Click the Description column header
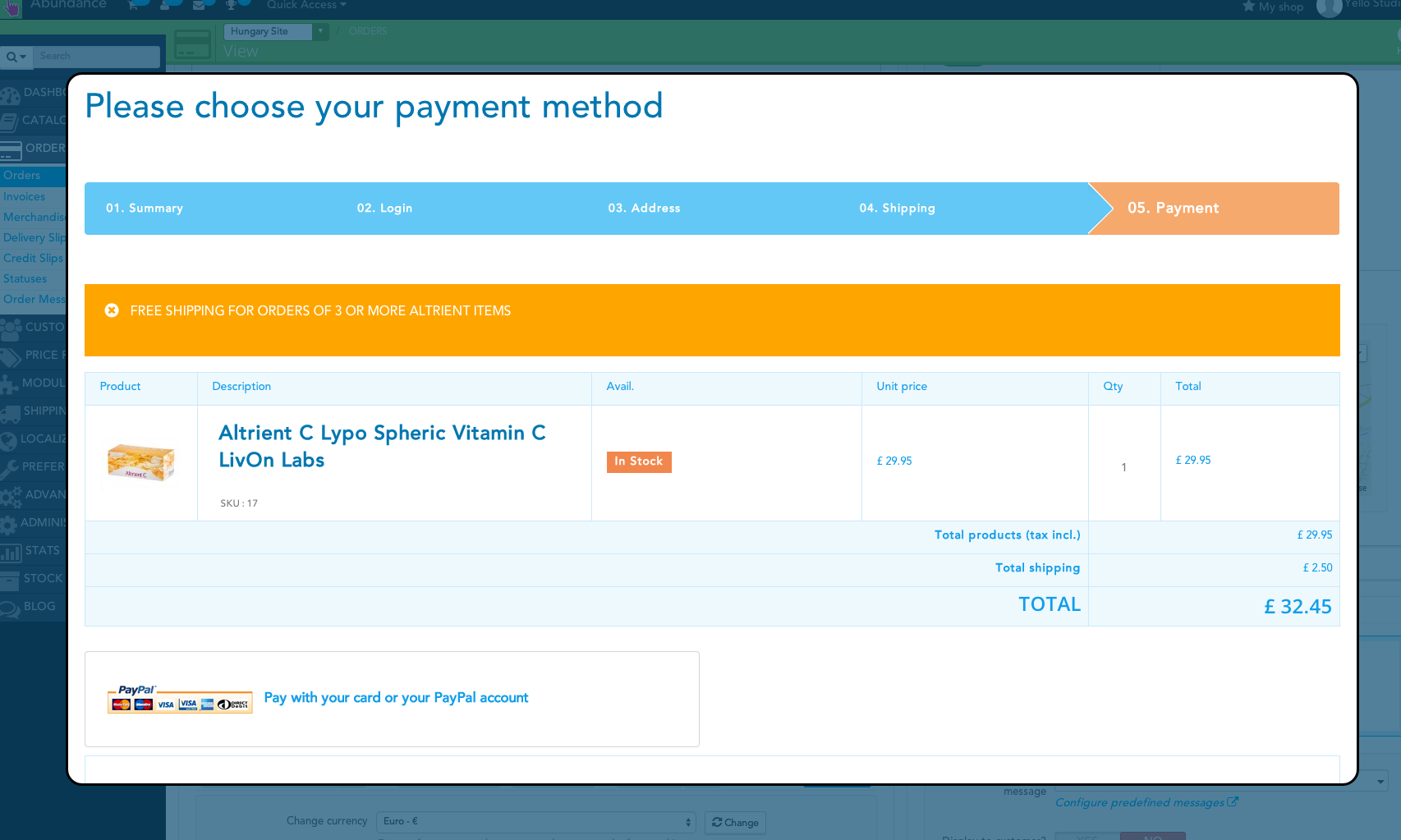Viewport: 1401px width, 840px height. click(241, 387)
